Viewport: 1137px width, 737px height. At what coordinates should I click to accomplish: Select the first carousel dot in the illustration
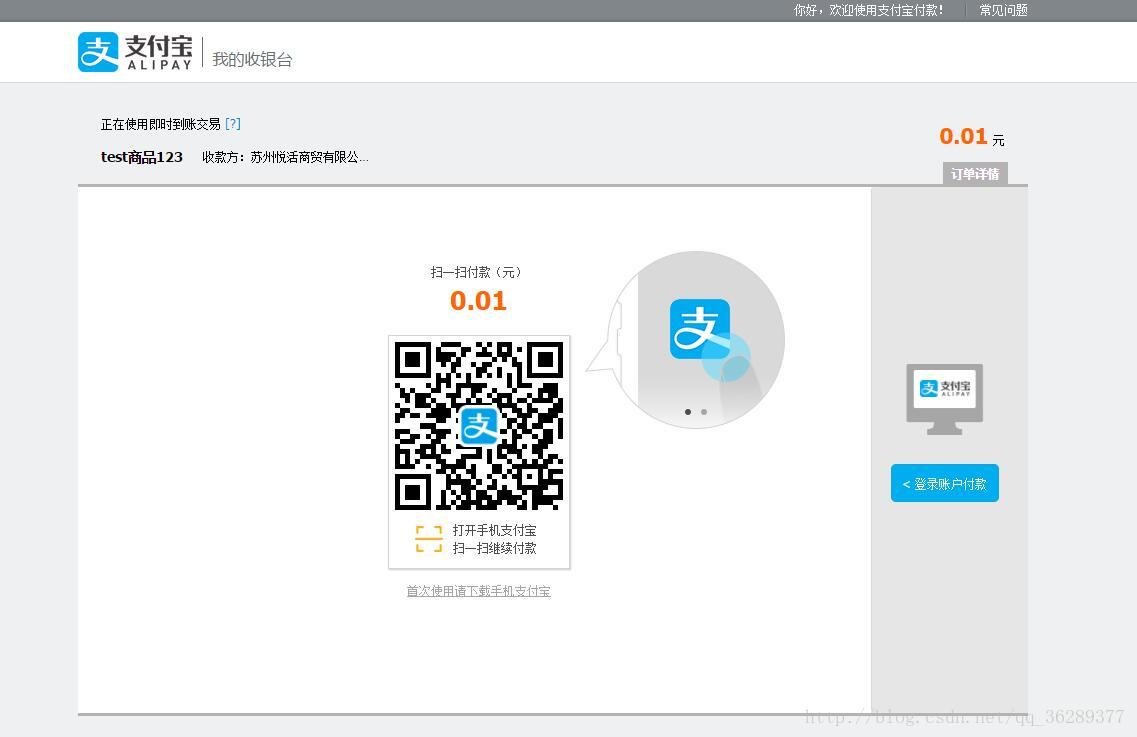[688, 412]
